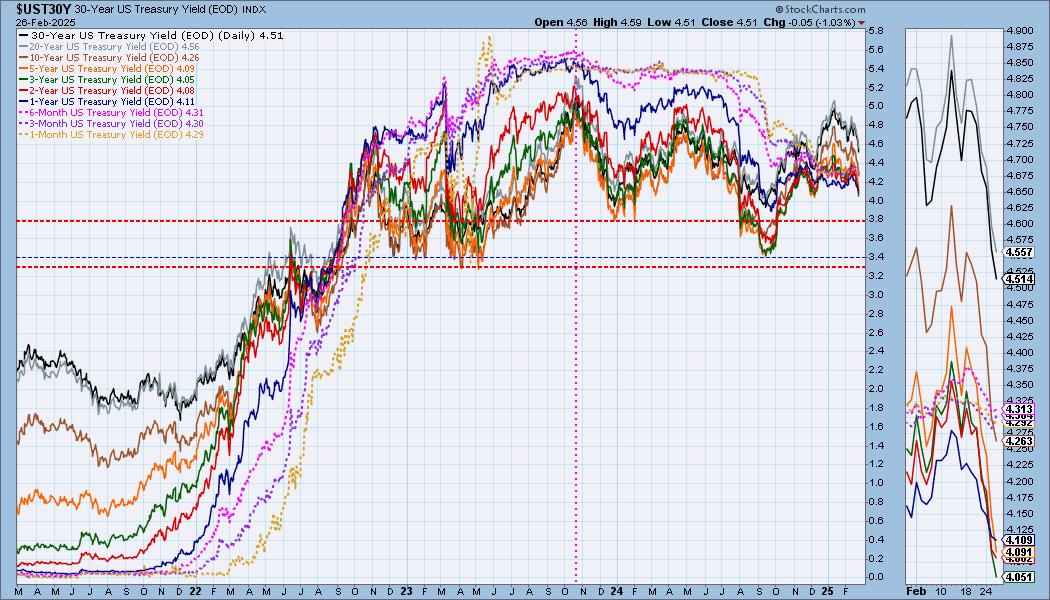1050x600 pixels.
Task: Click the red down arrow beside Chg
Action: [x=861, y=23]
